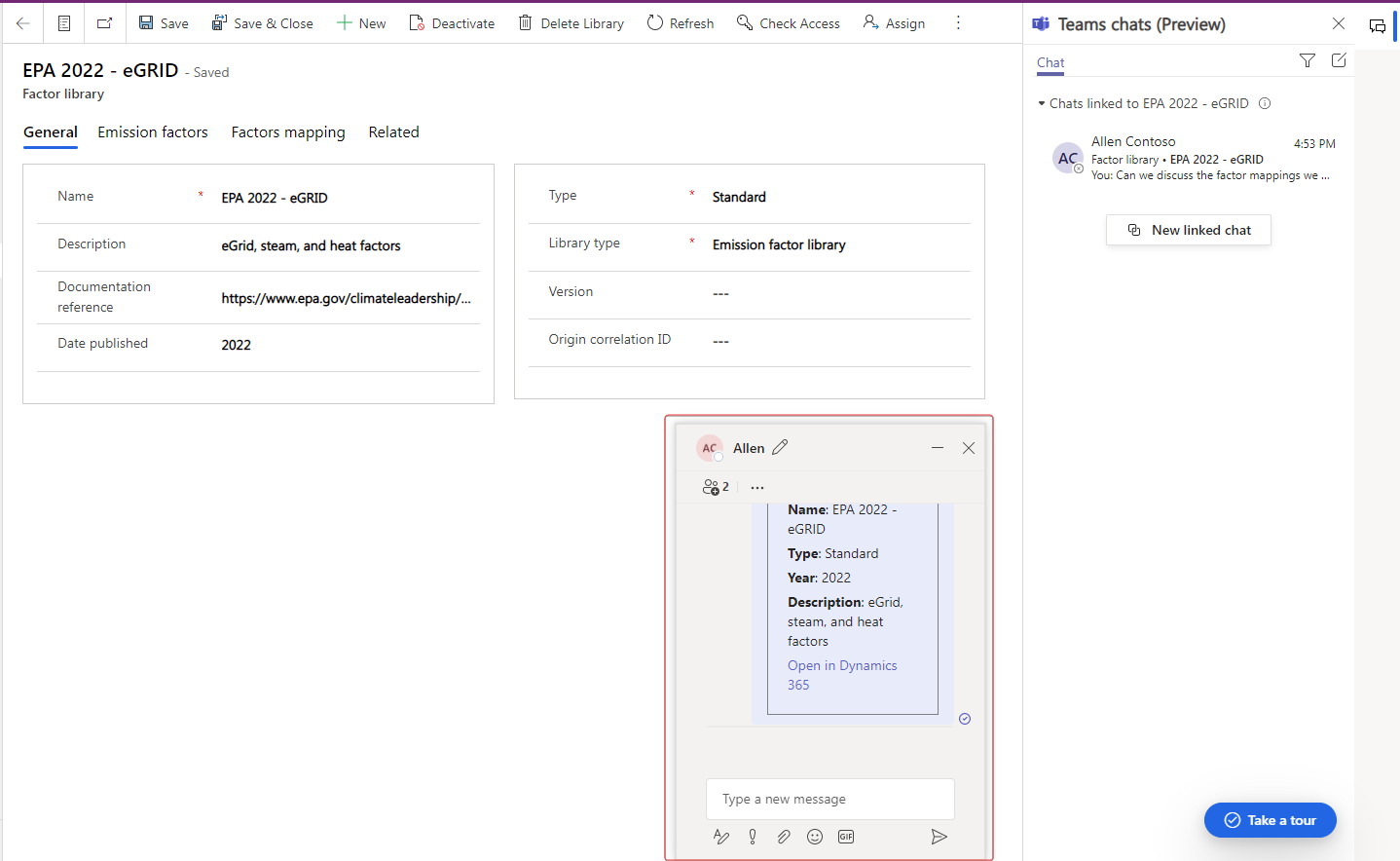Open the Type dropdown set to Standard

(x=839, y=197)
